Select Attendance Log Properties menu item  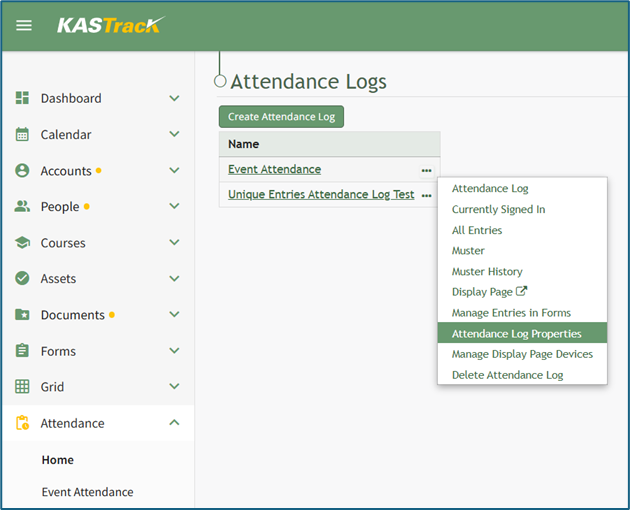tap(516, 334)
